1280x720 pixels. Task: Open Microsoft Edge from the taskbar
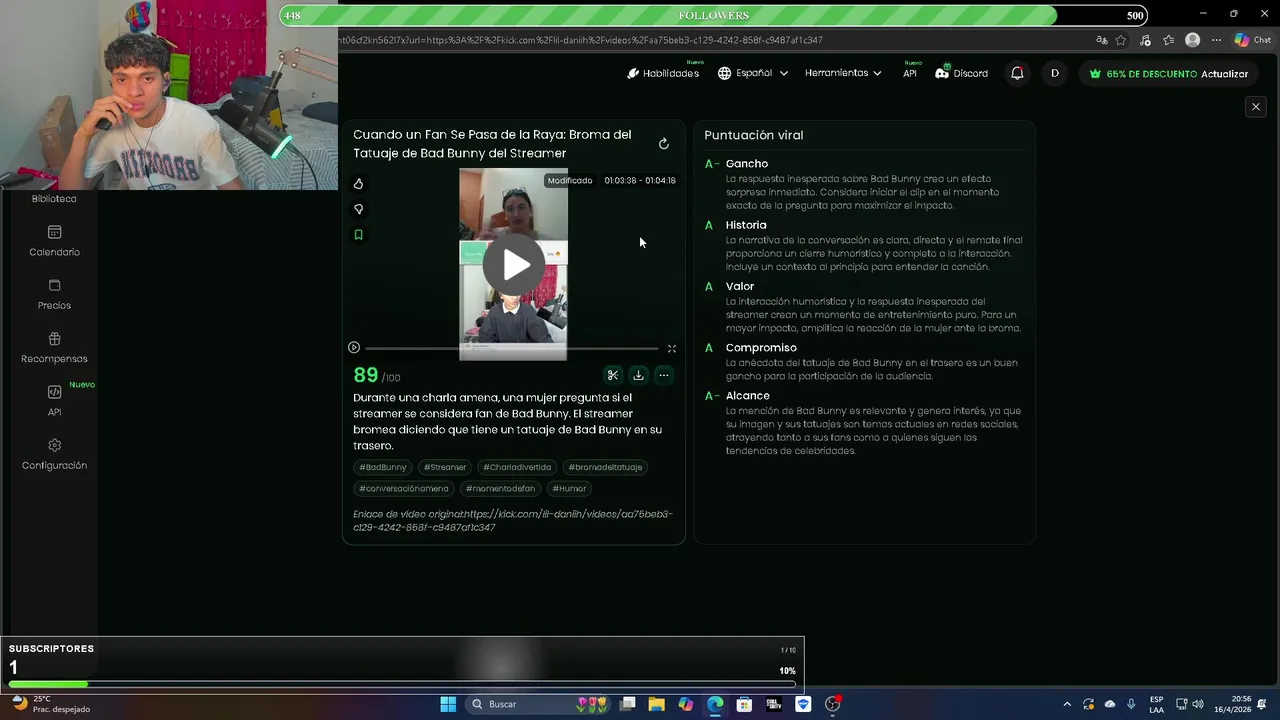click(x=715, y=704)
